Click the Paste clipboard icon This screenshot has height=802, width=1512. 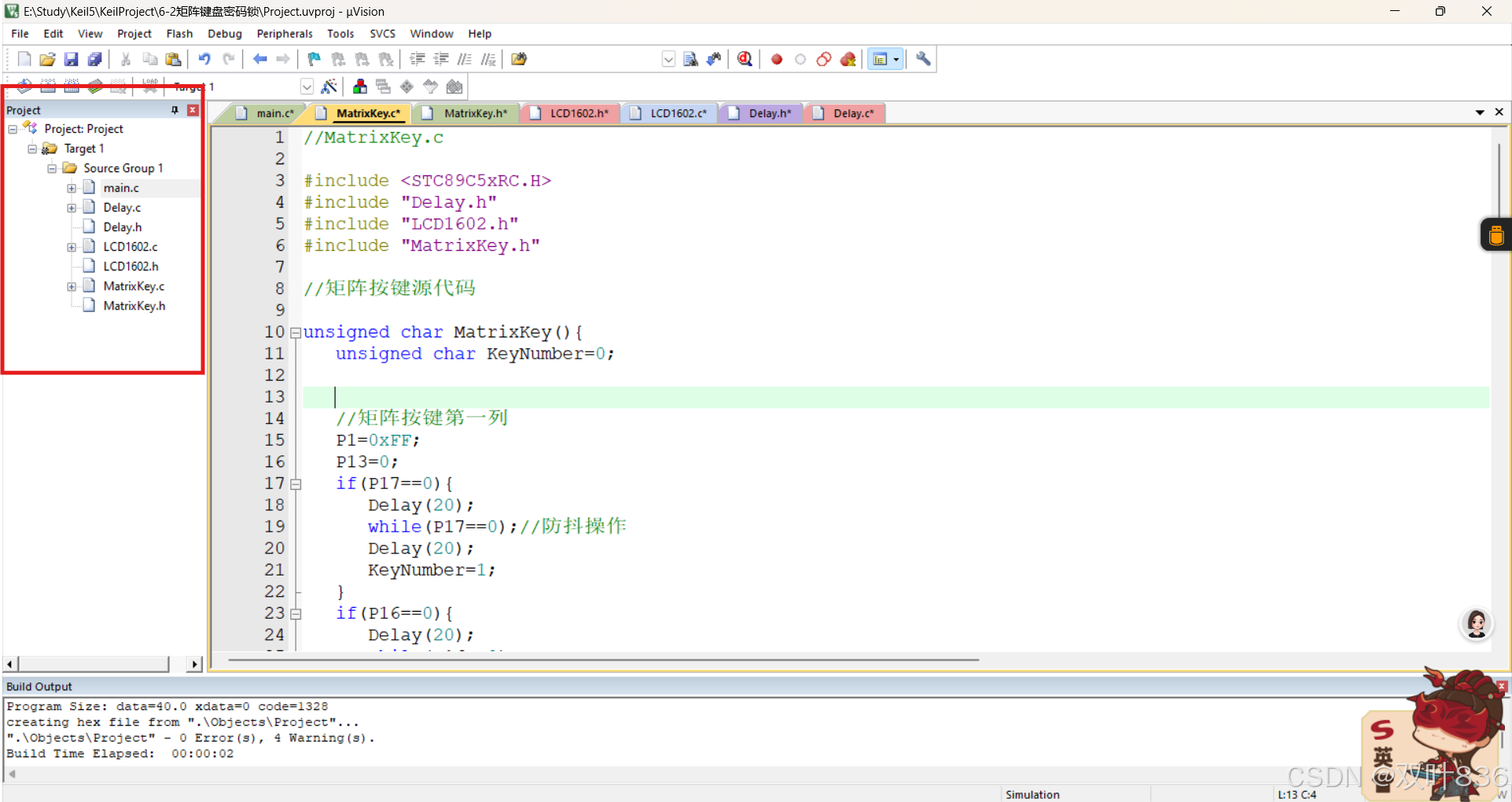[173, 59]
